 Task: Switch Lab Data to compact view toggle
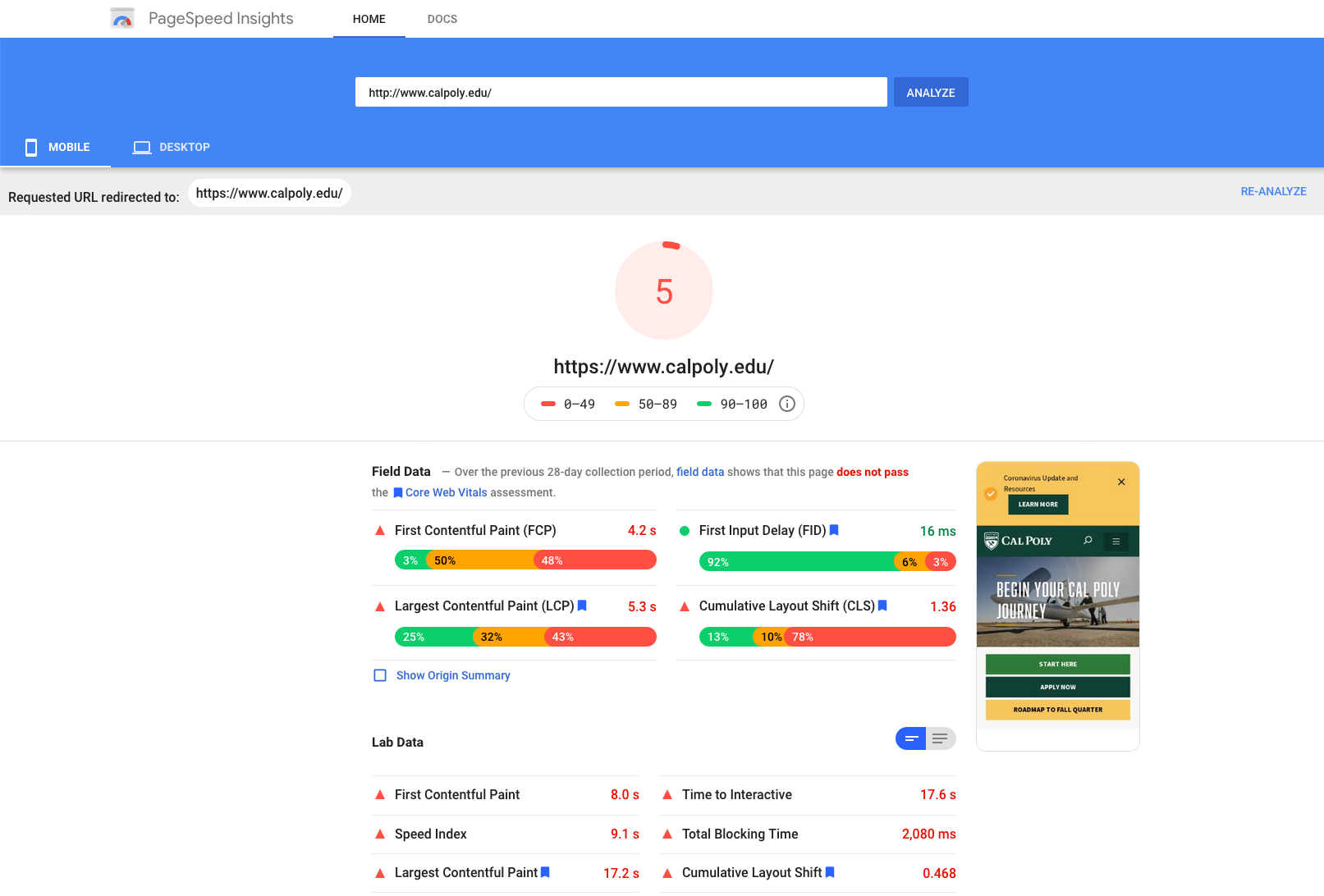click(x=910, y=738)
